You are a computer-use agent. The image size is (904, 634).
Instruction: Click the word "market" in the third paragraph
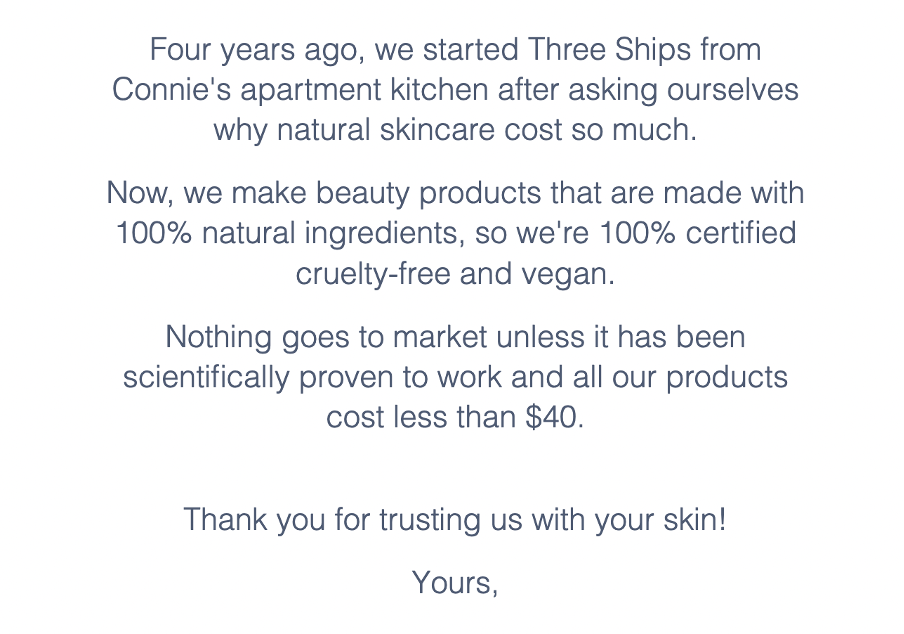click(439, 336)
